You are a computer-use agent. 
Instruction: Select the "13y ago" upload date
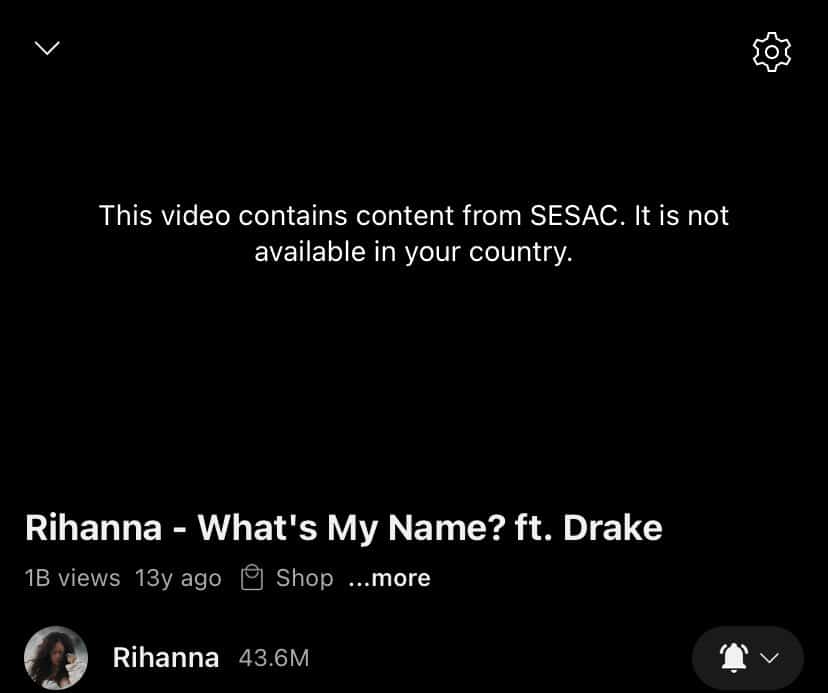(178, 578)
